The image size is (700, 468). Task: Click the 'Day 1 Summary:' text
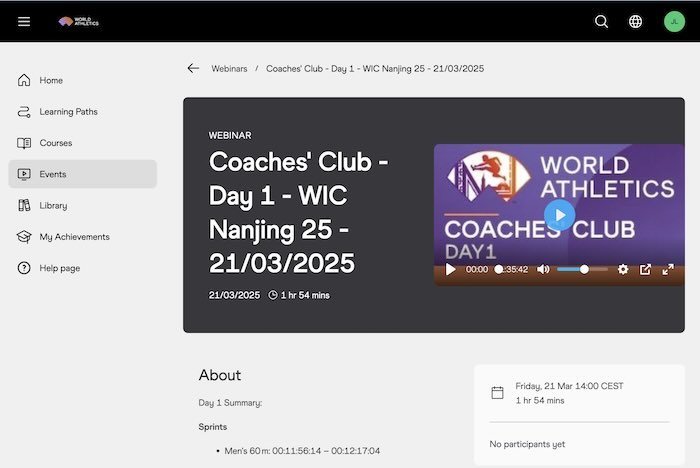point(230,403)
